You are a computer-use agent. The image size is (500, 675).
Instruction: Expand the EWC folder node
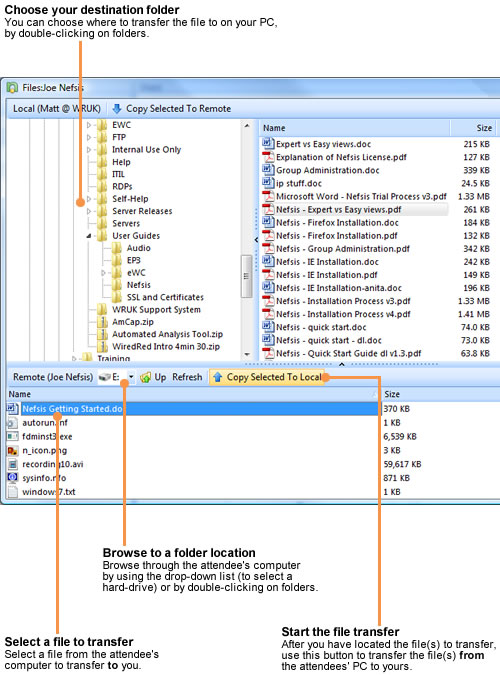point(89,125)
